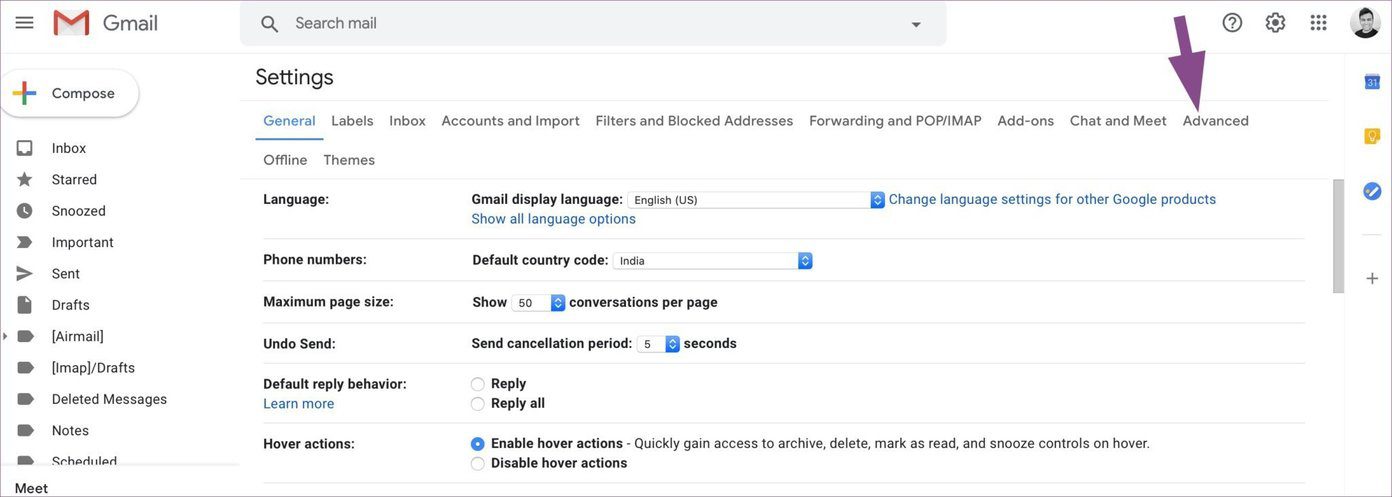Click the Gmail envelope logo
This screenshot has height=497, width=1392.
click(x=72, y=23)
